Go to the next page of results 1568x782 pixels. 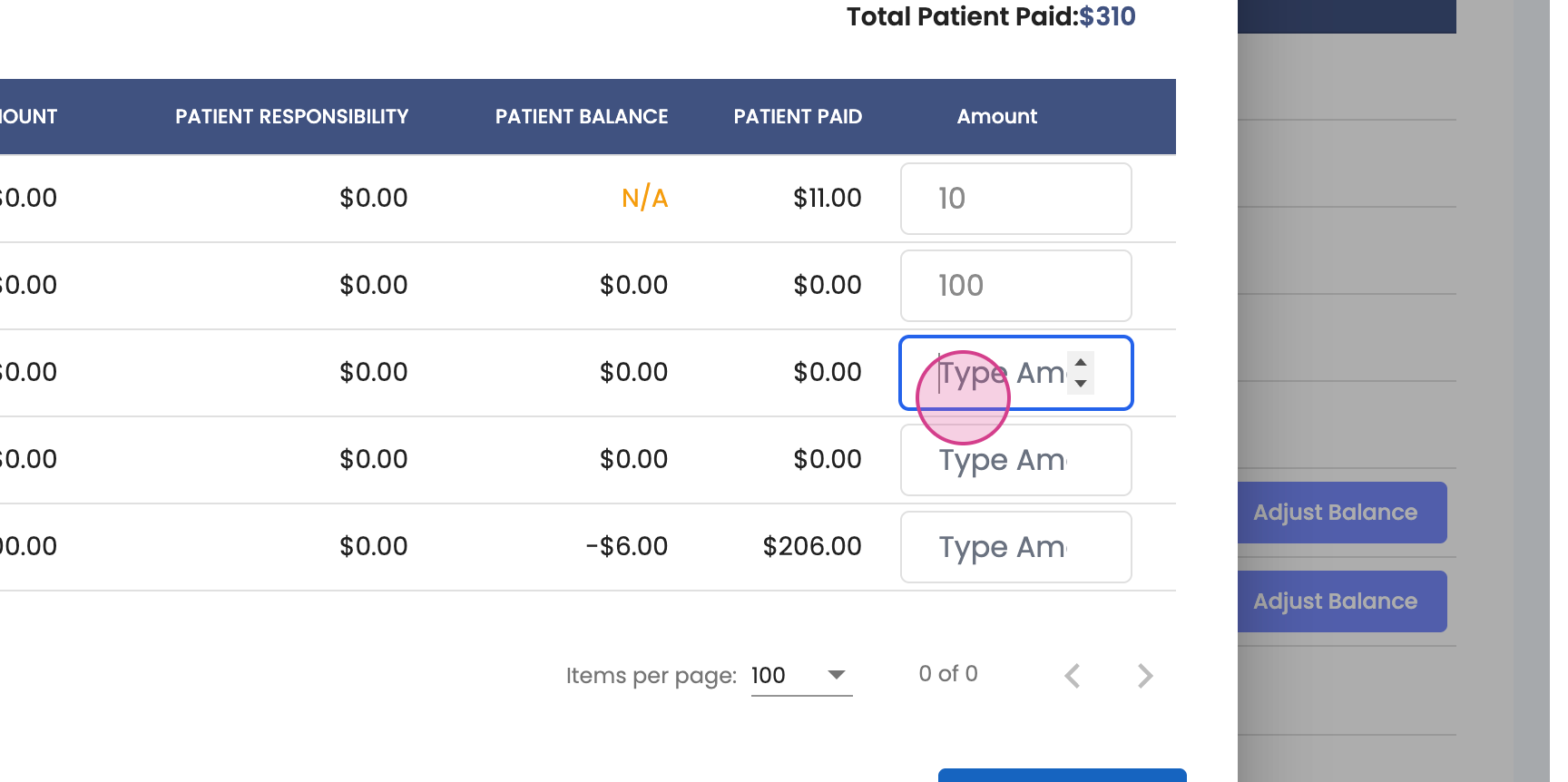pos(1145,676)
